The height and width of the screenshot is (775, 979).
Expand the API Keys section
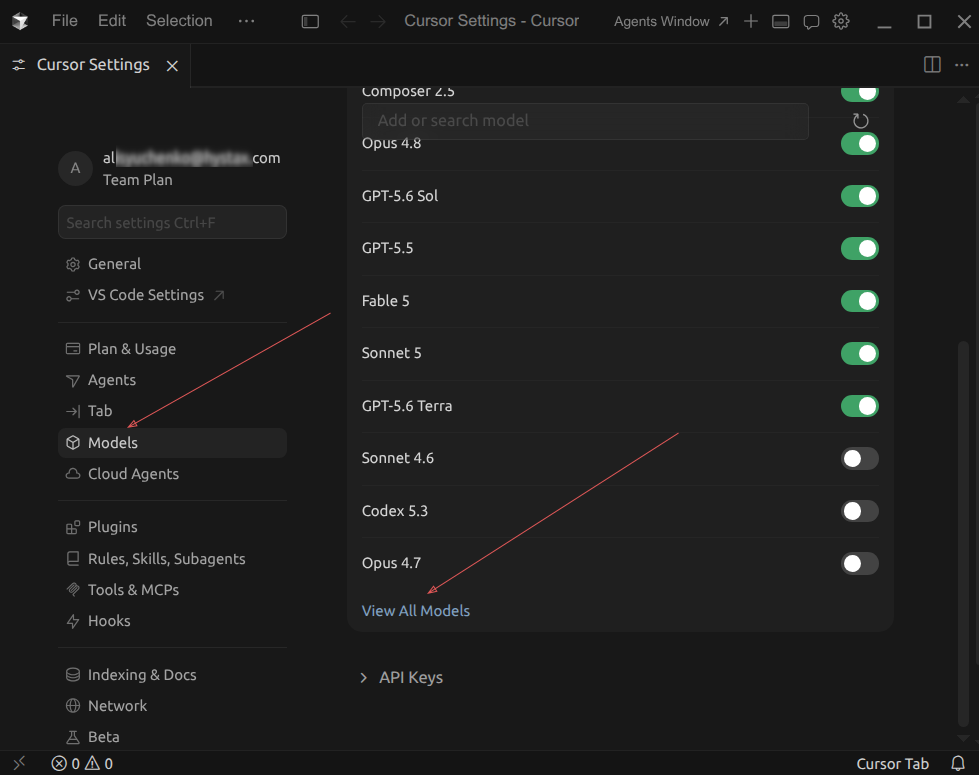(x=403, y=678)
